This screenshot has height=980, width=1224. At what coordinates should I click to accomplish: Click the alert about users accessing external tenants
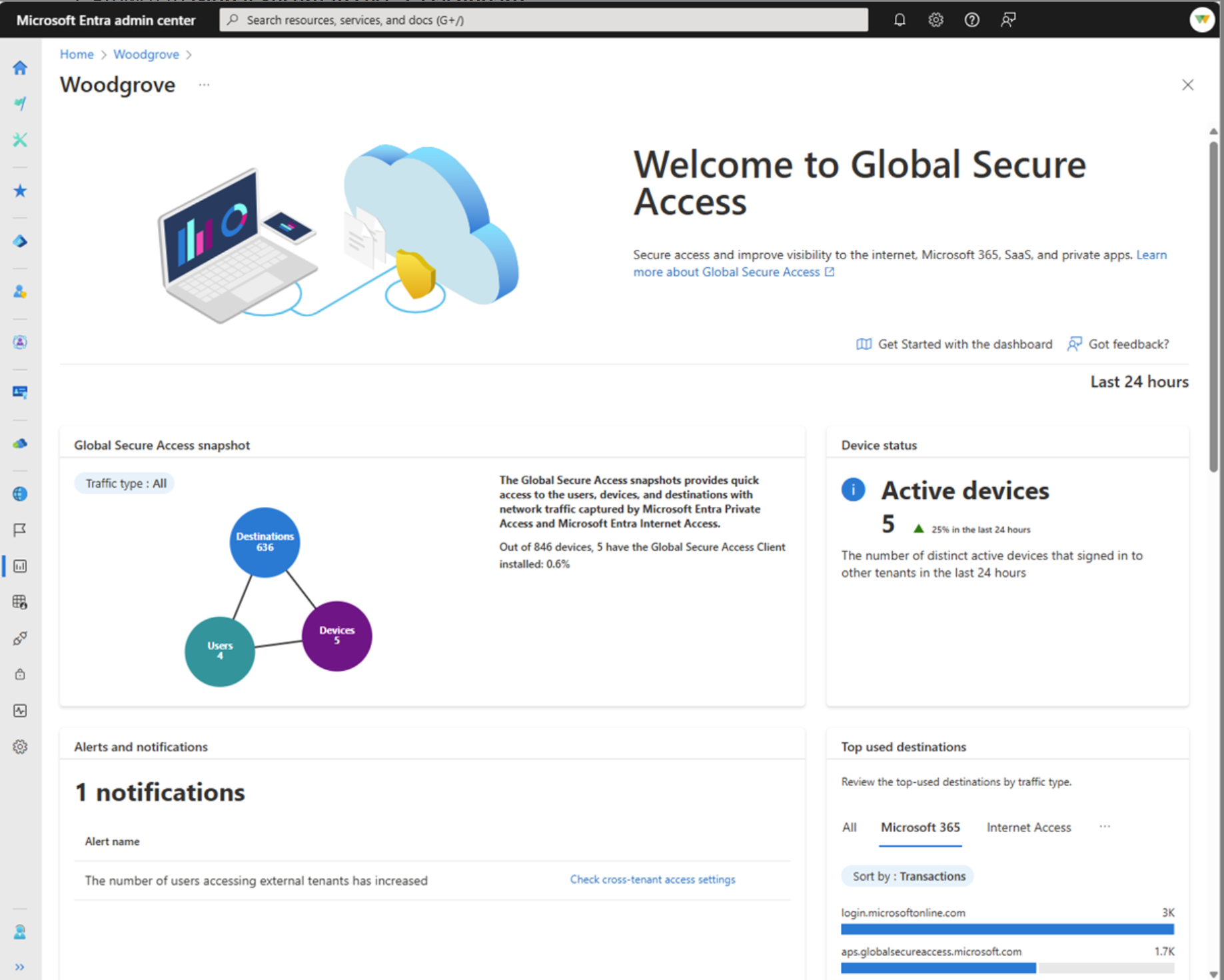(256, 880)
